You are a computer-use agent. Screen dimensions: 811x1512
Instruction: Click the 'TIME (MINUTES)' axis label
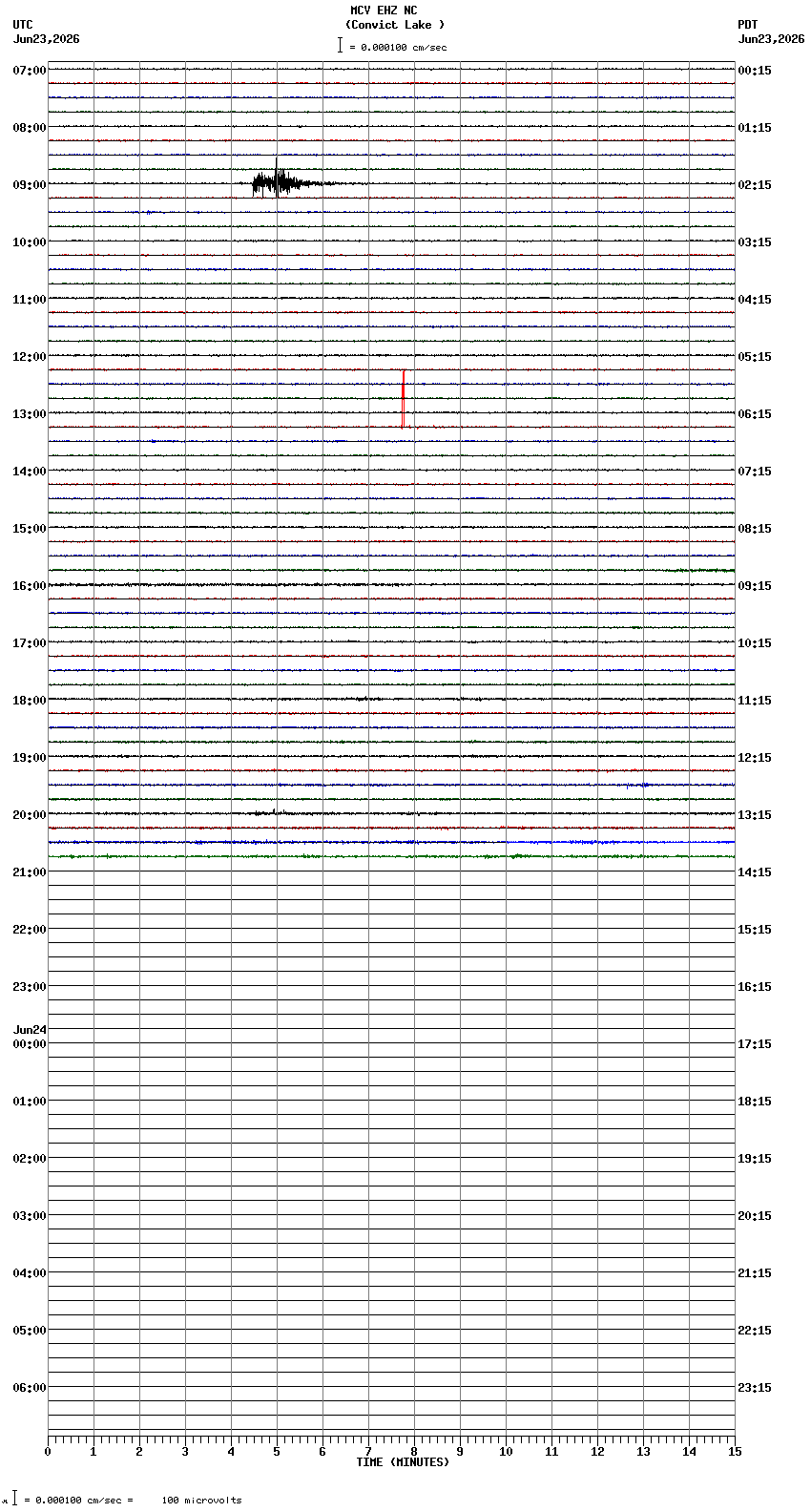403,1462
